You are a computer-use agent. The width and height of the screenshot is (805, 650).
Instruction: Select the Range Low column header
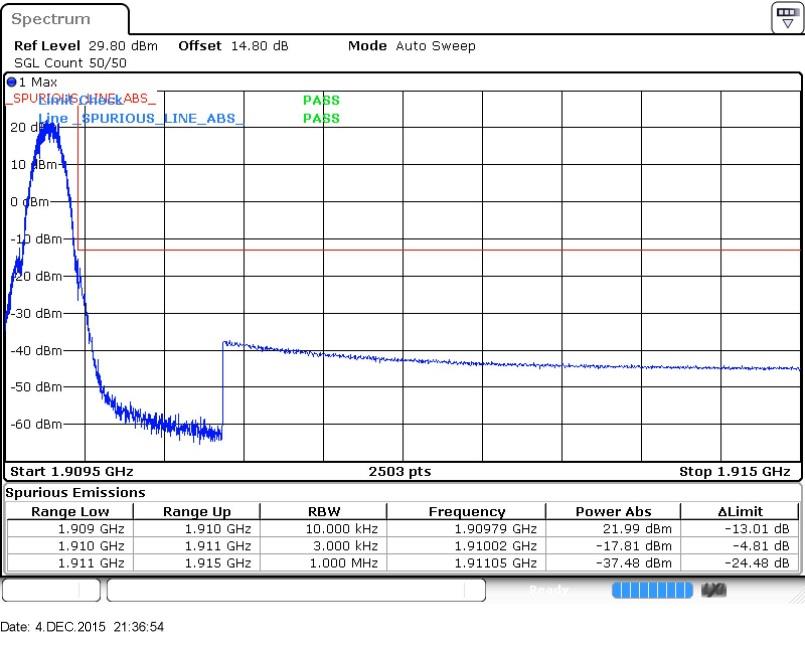coord(70,511)
